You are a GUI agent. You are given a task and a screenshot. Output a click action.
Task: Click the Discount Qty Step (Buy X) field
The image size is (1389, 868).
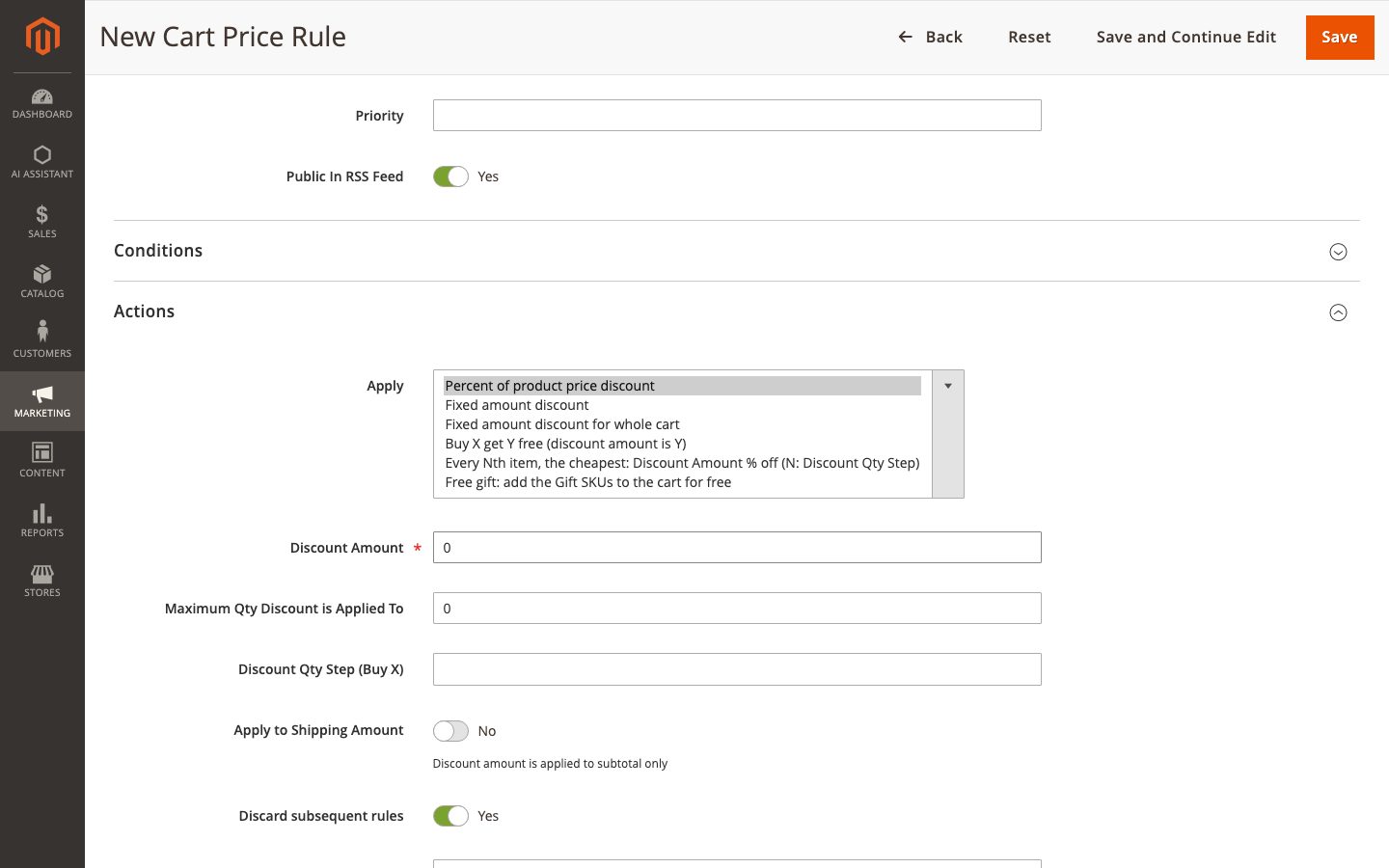737,669
